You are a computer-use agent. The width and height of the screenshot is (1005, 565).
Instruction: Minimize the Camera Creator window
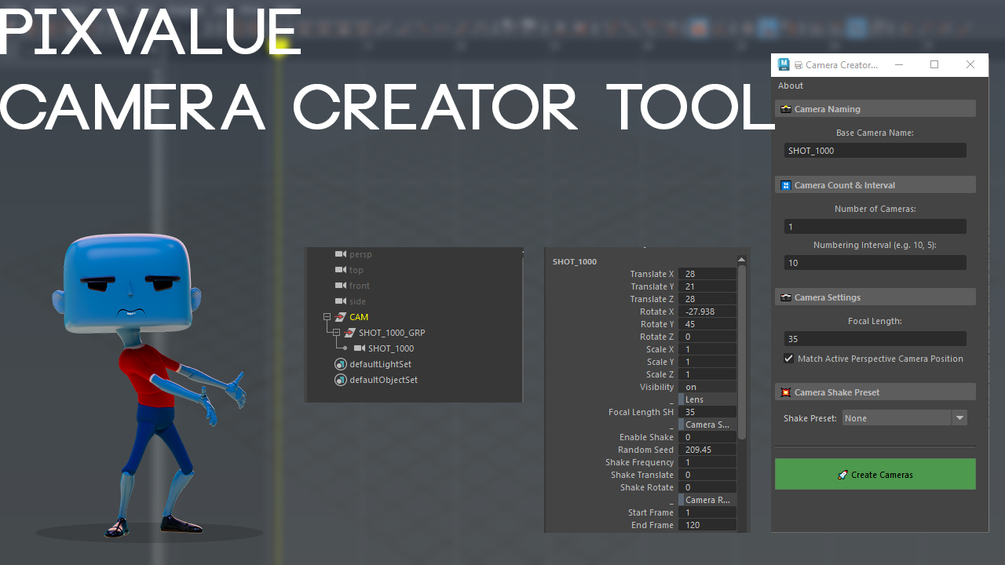899,65
